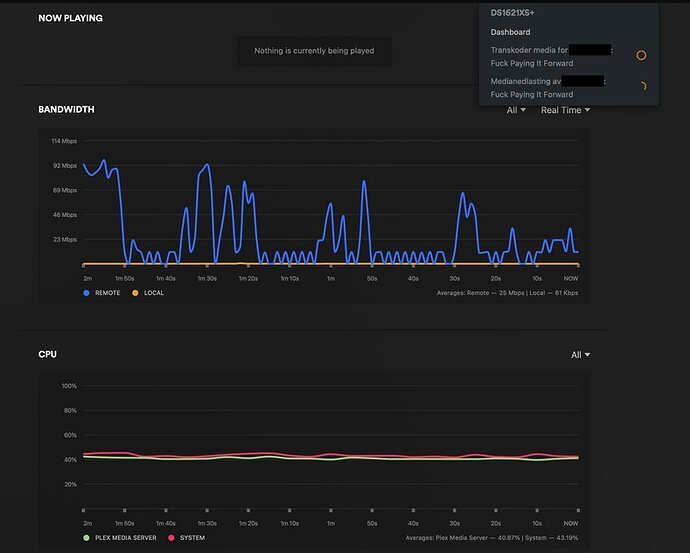Click the CPU section heading
The image size is (690, 553).
coord(48,354)
